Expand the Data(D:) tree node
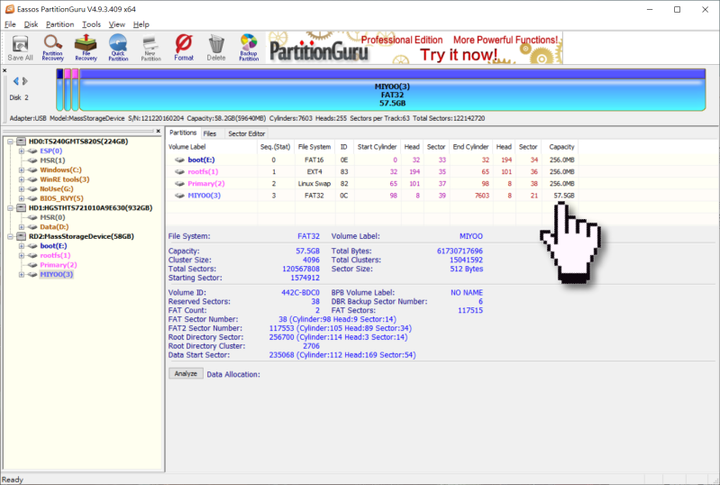Screen dimensions: 720x485 21,227
